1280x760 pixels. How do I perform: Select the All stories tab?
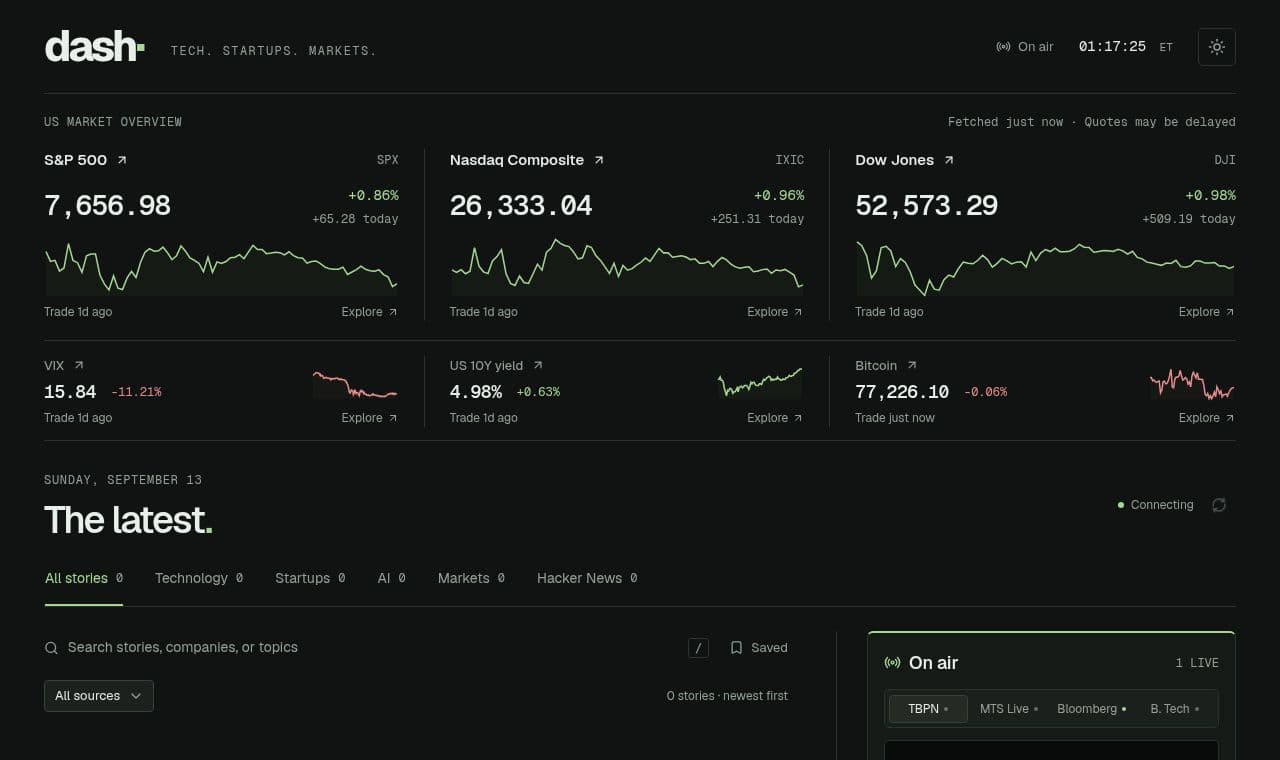pyautogui.click(x=84, y=578)
